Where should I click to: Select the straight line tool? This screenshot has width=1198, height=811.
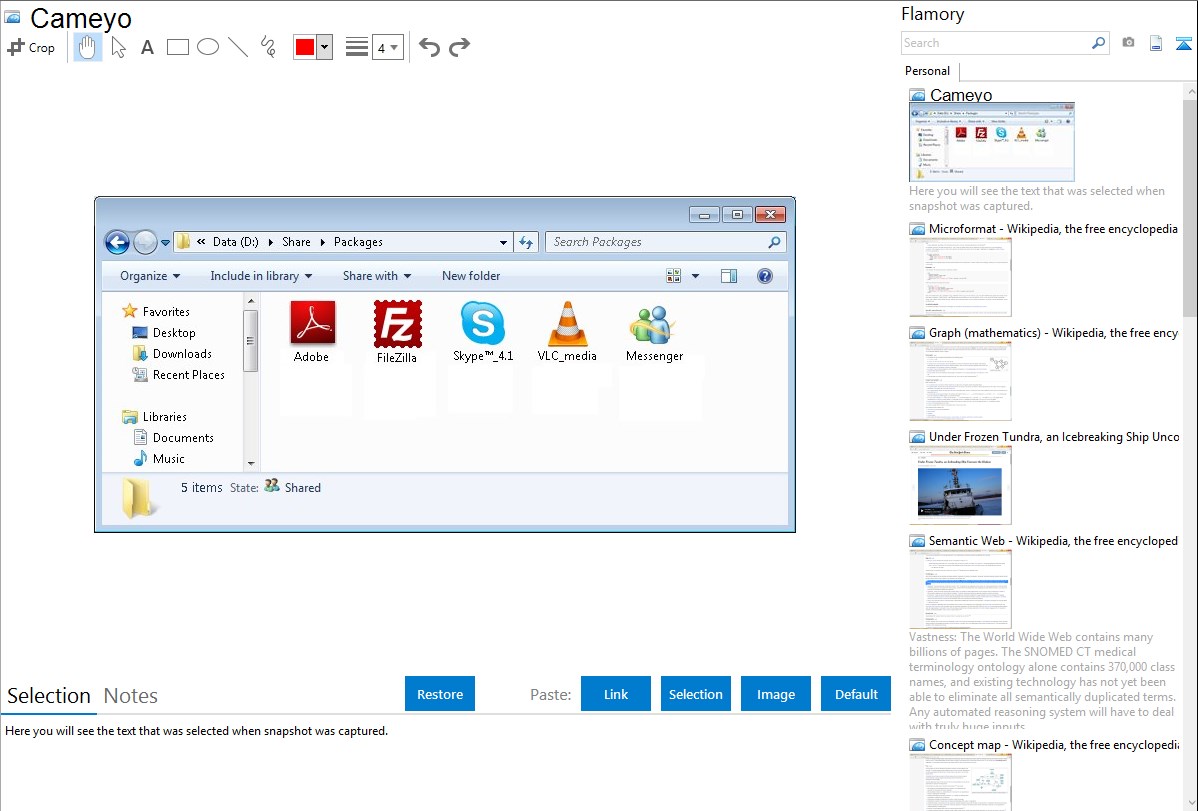coord(238,47)
